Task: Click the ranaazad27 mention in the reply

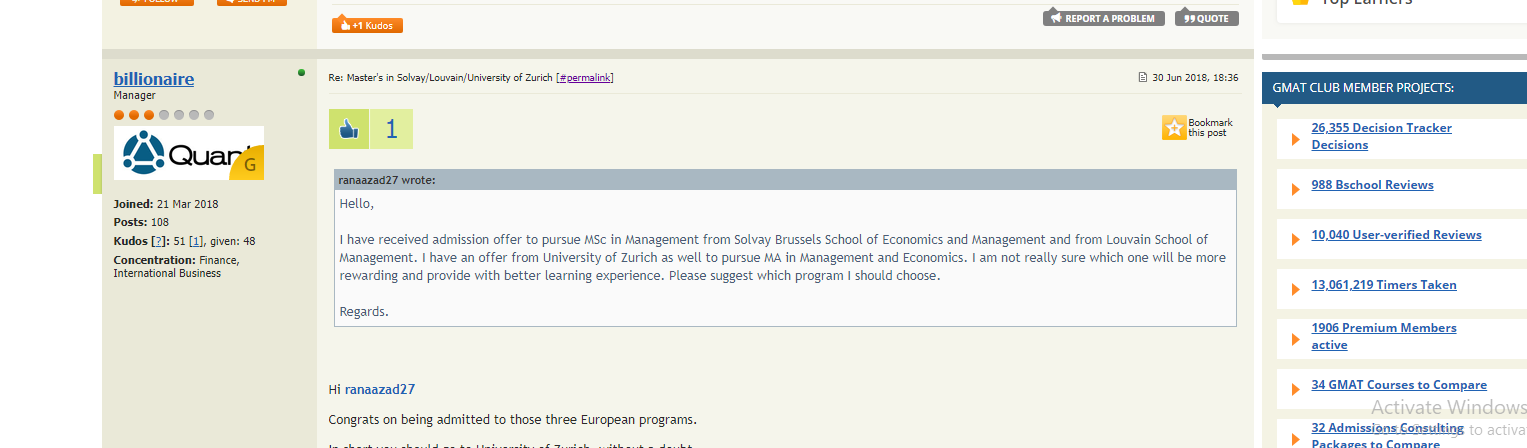Action: (x=380, y=389)
